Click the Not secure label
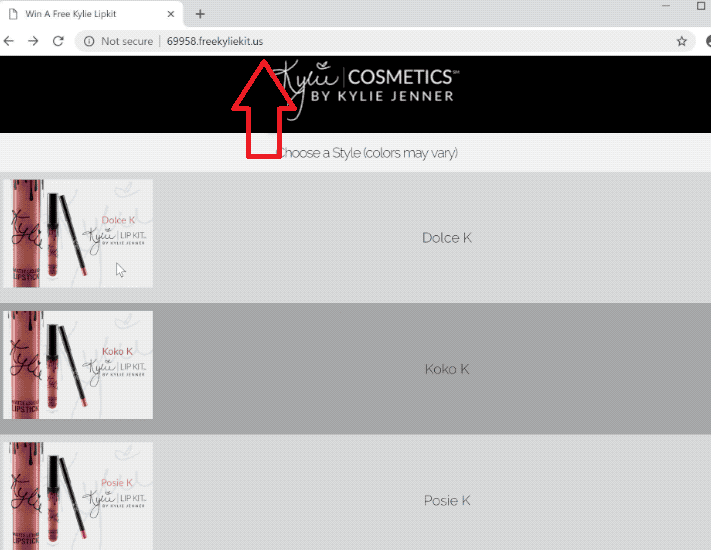711x550 pixels. click(x=127, y=41)
